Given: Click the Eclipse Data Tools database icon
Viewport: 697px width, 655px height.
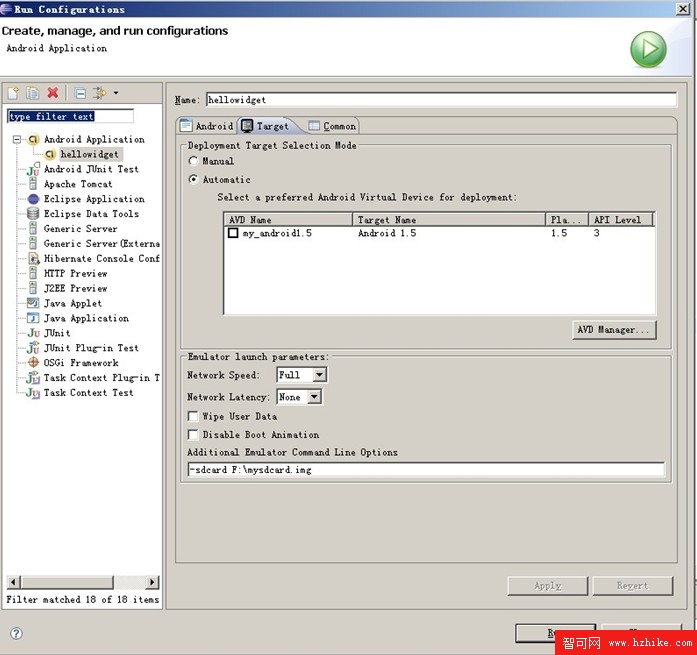Looking at the screenshot, I should [33, 214].
